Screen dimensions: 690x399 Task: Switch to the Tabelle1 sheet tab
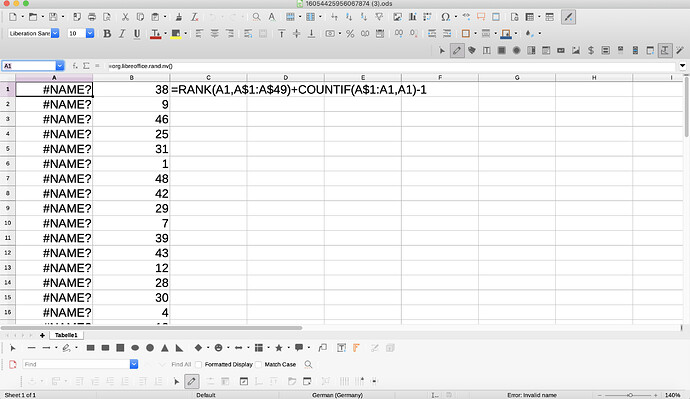click(x=66, y=335)
